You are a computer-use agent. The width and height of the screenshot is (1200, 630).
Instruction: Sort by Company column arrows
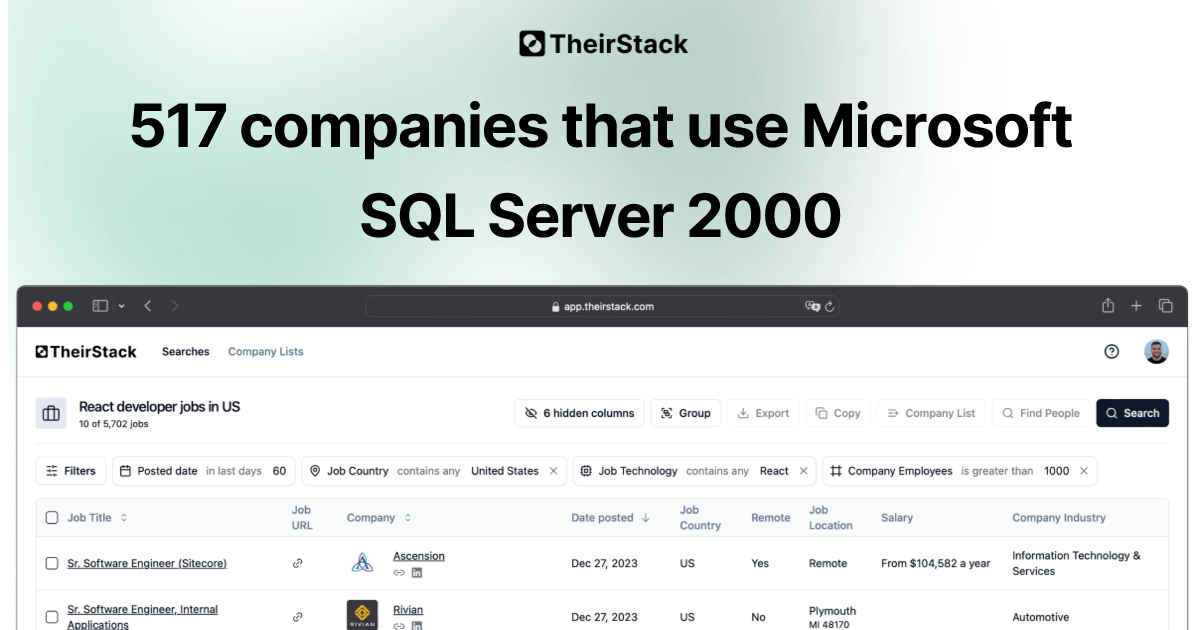pyautogui.click(x=408, y=518)
